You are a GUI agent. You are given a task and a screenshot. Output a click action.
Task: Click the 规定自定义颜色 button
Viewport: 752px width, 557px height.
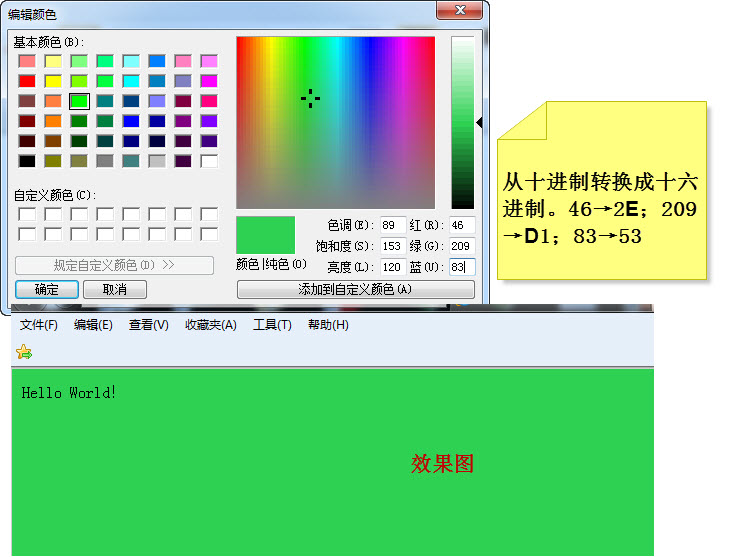pyautogui.click(x=114, y=265)
